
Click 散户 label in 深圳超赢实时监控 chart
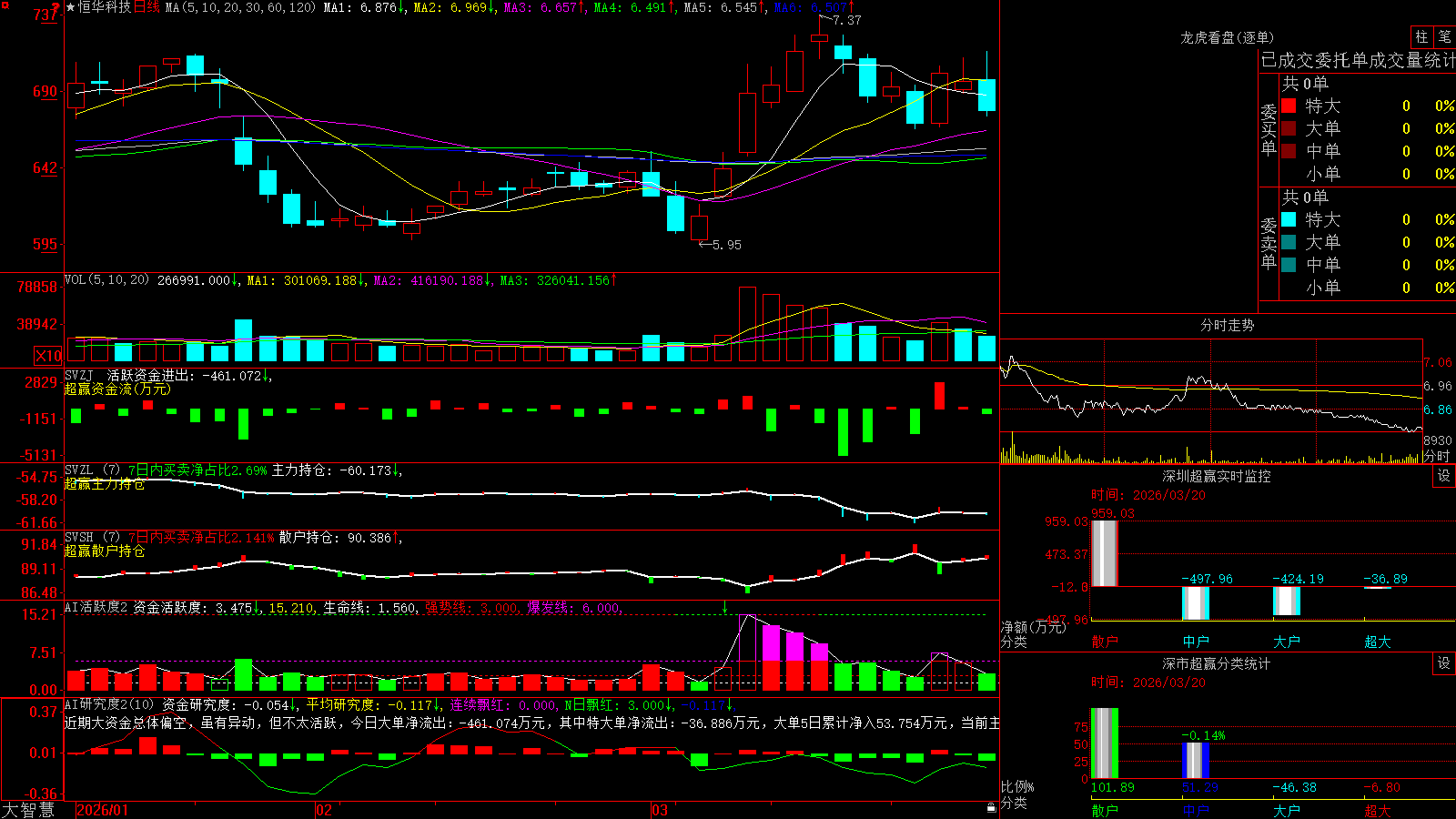click(x=1105, y=642)
